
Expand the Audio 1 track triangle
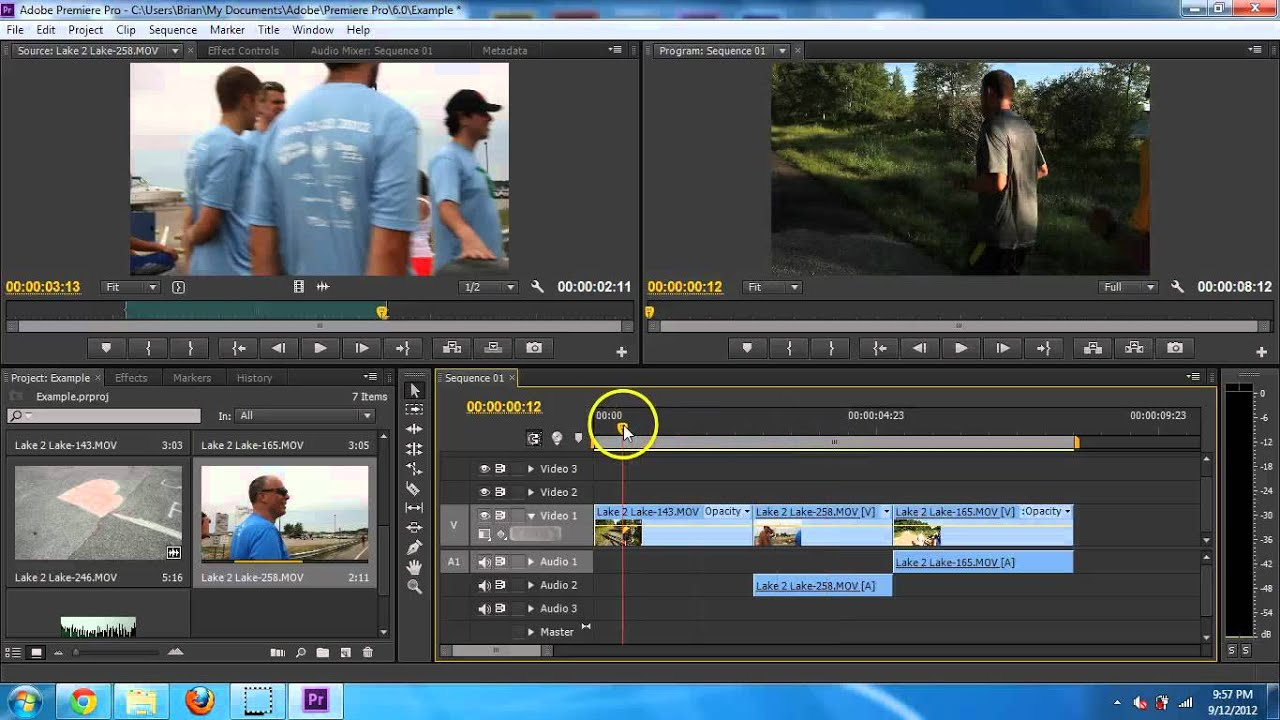pos(531,562)
